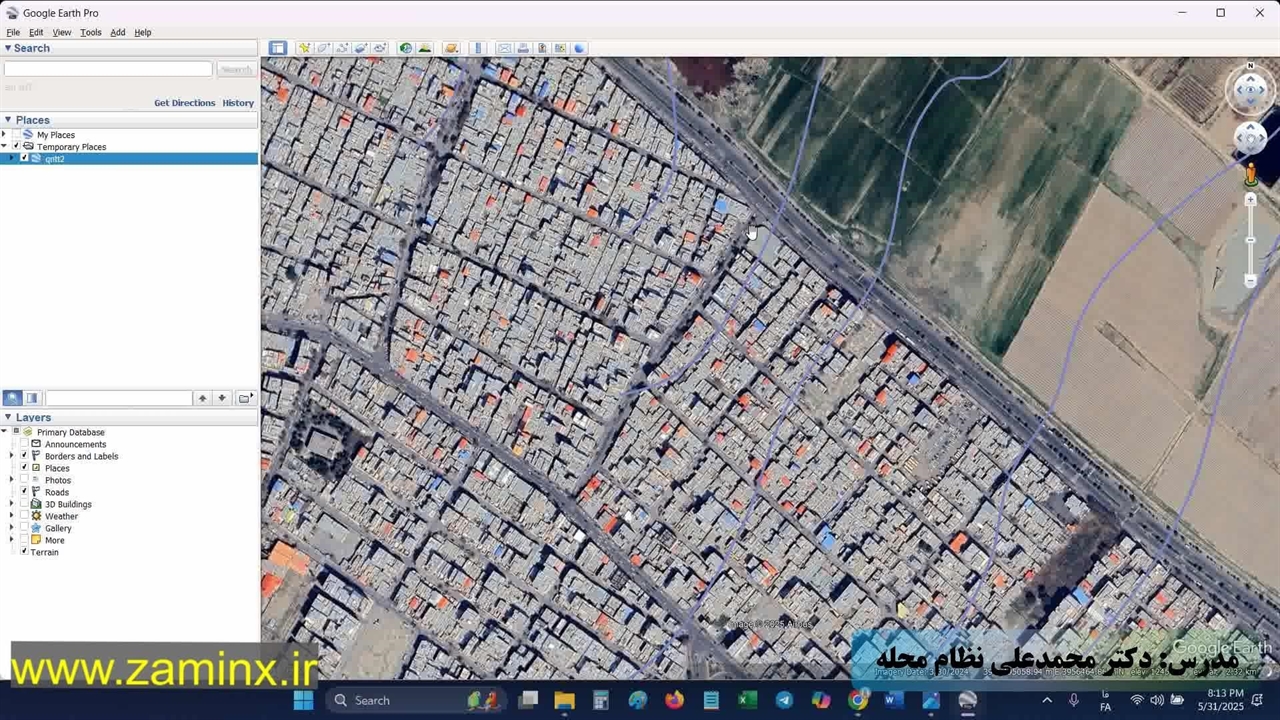This screenshot has height=720, width=1280.
Task: Toggle the sunlight across landscape icon
Action: (x=424, y=48)
